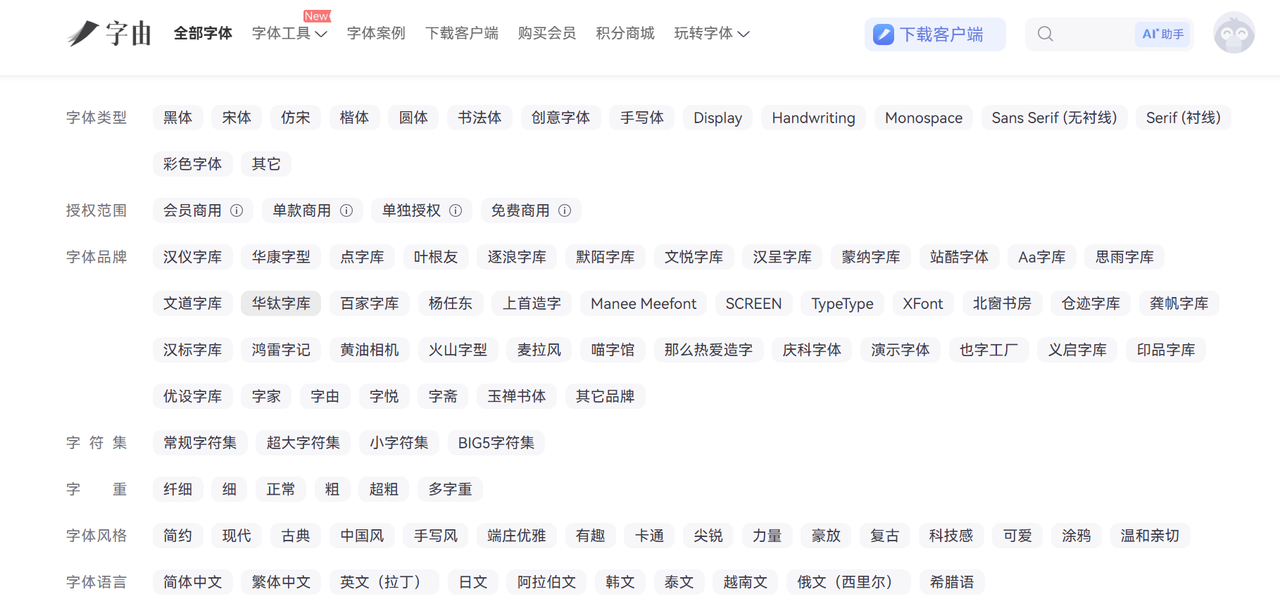Open the 字体案例 nav tab
This screenshot has height=606, width=1280.
376,34
